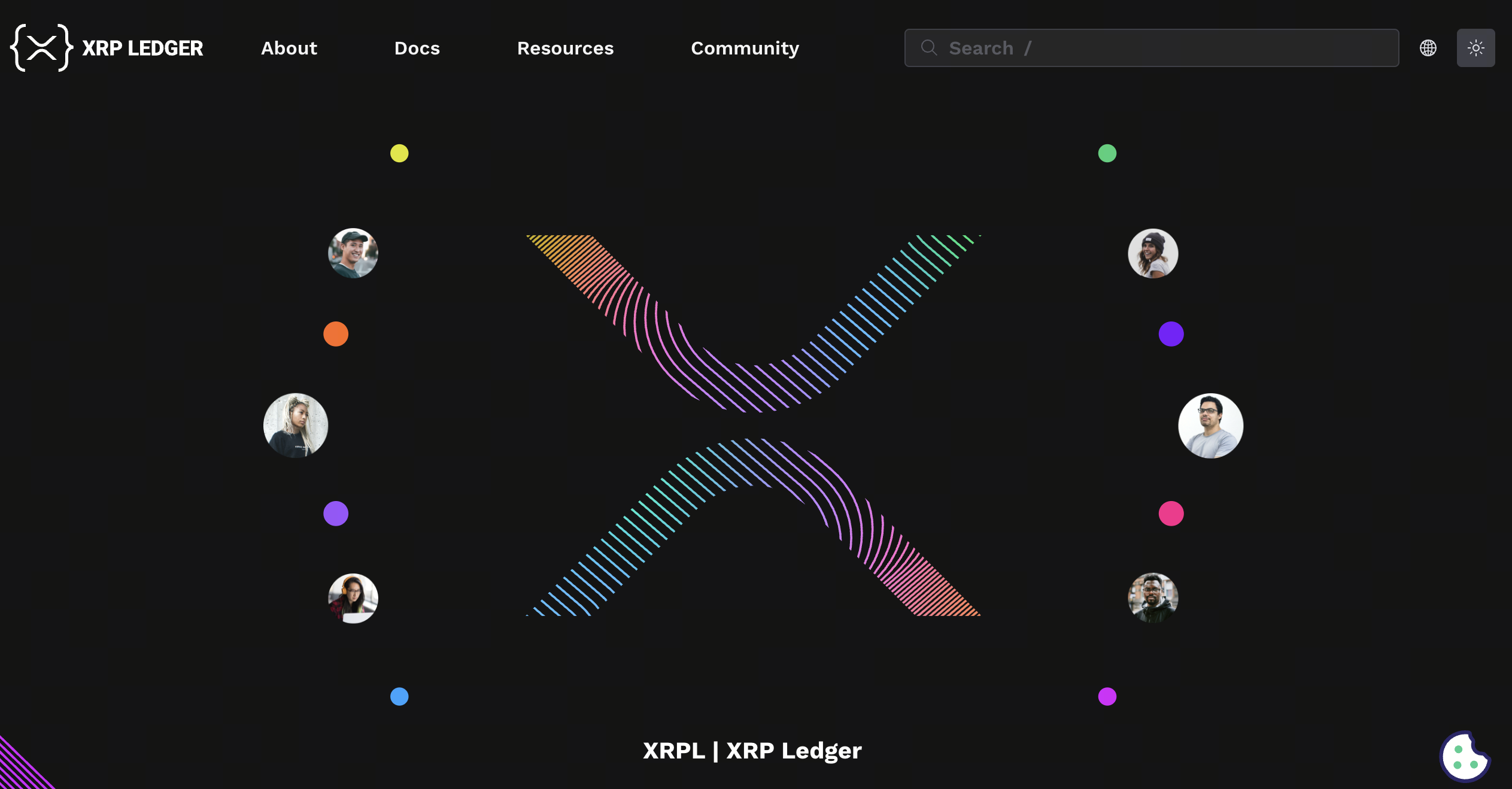Viewport: 1512px width, 789px height.
Task: Open the Community menu
Action: click(745, 48)
